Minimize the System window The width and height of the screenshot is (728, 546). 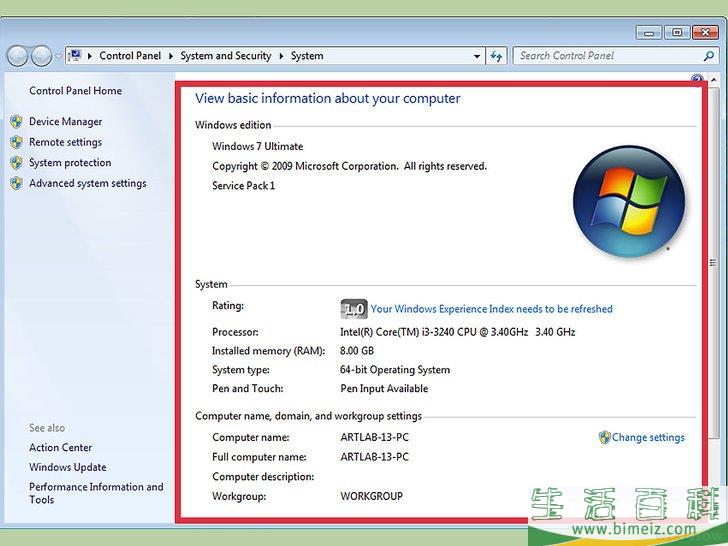(x=649, y=32)
